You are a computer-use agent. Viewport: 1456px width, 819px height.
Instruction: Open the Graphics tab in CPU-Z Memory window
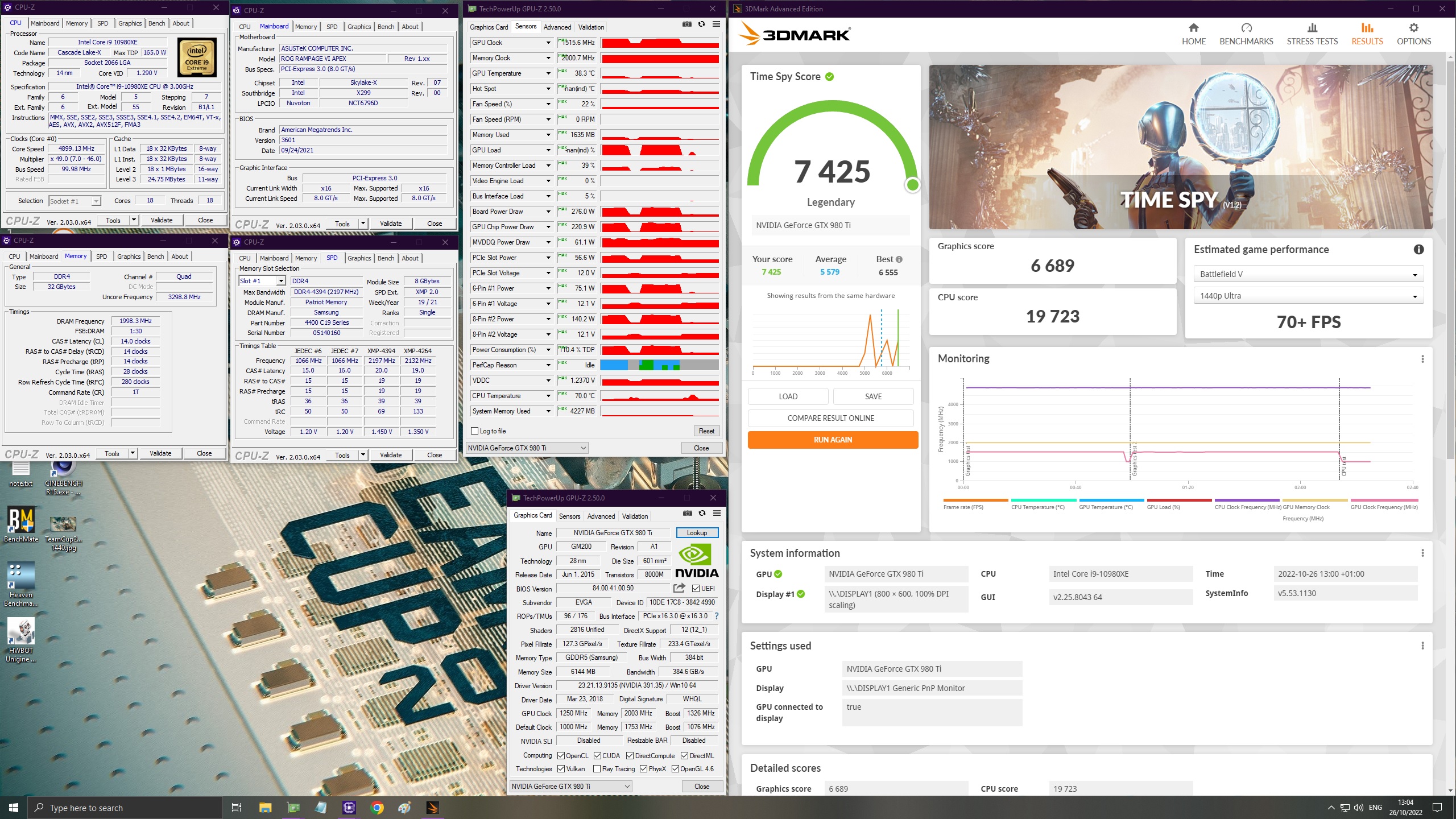pos(129,257)
